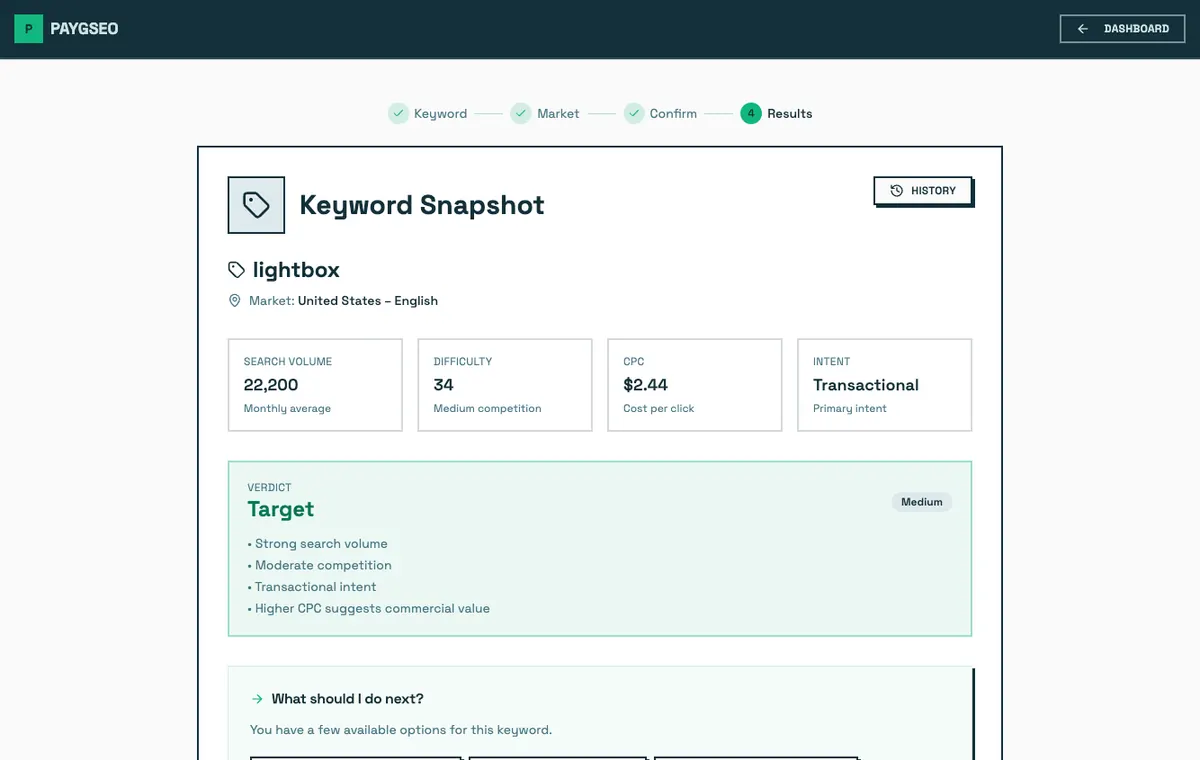The image size is (1200, 760).
Task: Click the location pin icon by Market
Action: click(x=235, y=300)
